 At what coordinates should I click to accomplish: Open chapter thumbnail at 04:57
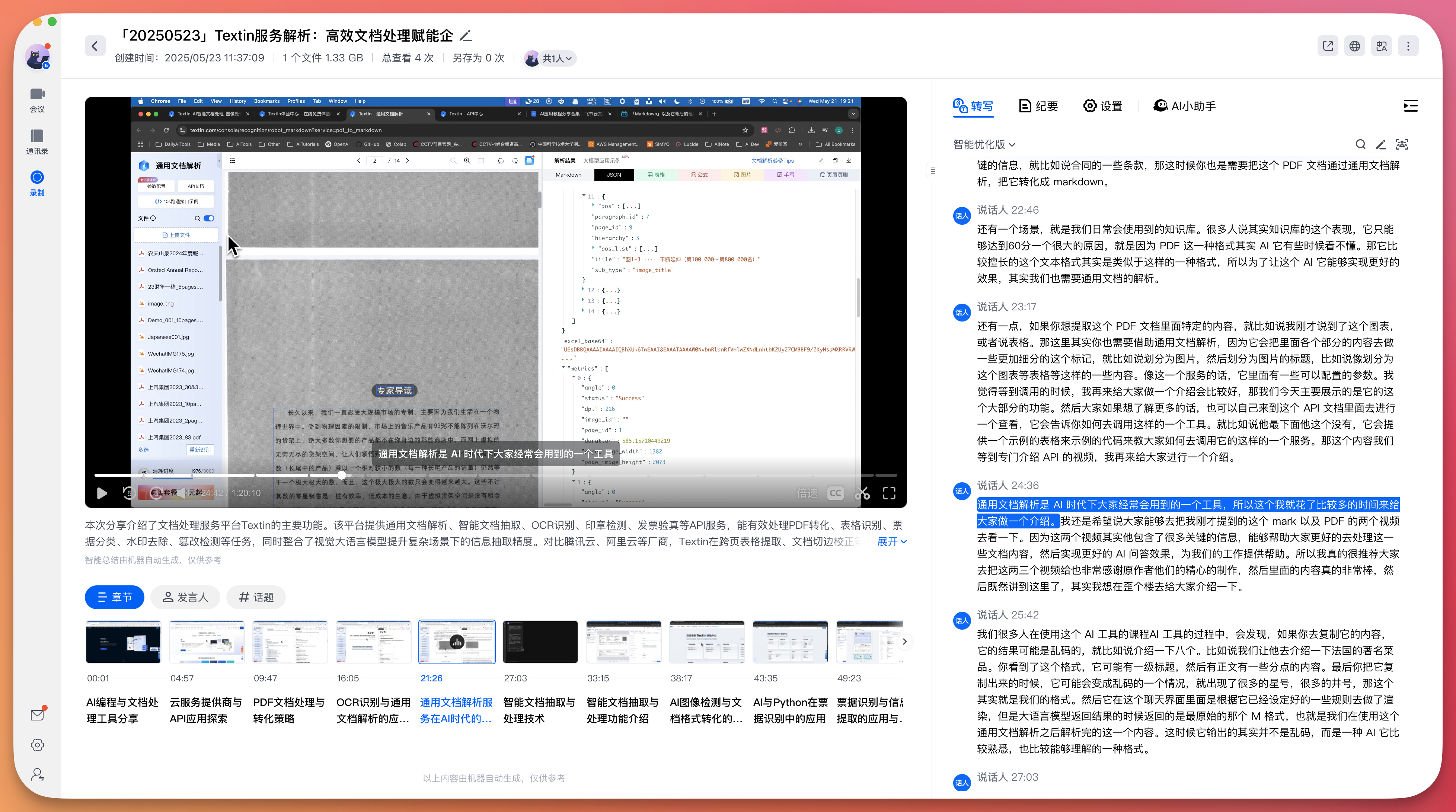click(x=207, y=642)
